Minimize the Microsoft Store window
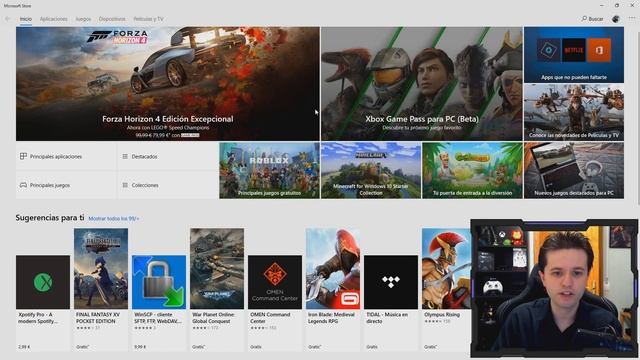 click(602, 5)
